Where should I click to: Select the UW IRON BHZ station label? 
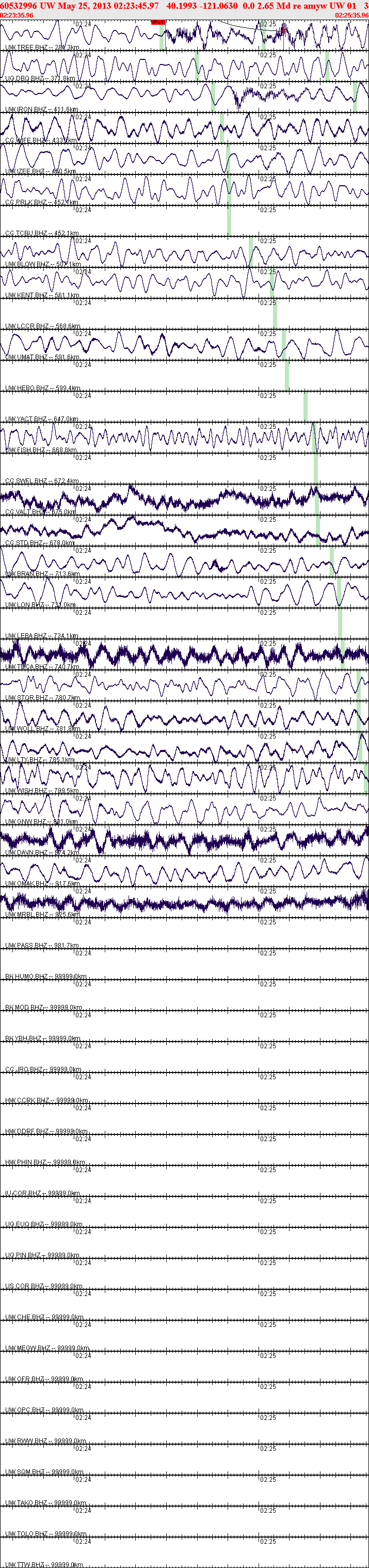pos(42,109)
